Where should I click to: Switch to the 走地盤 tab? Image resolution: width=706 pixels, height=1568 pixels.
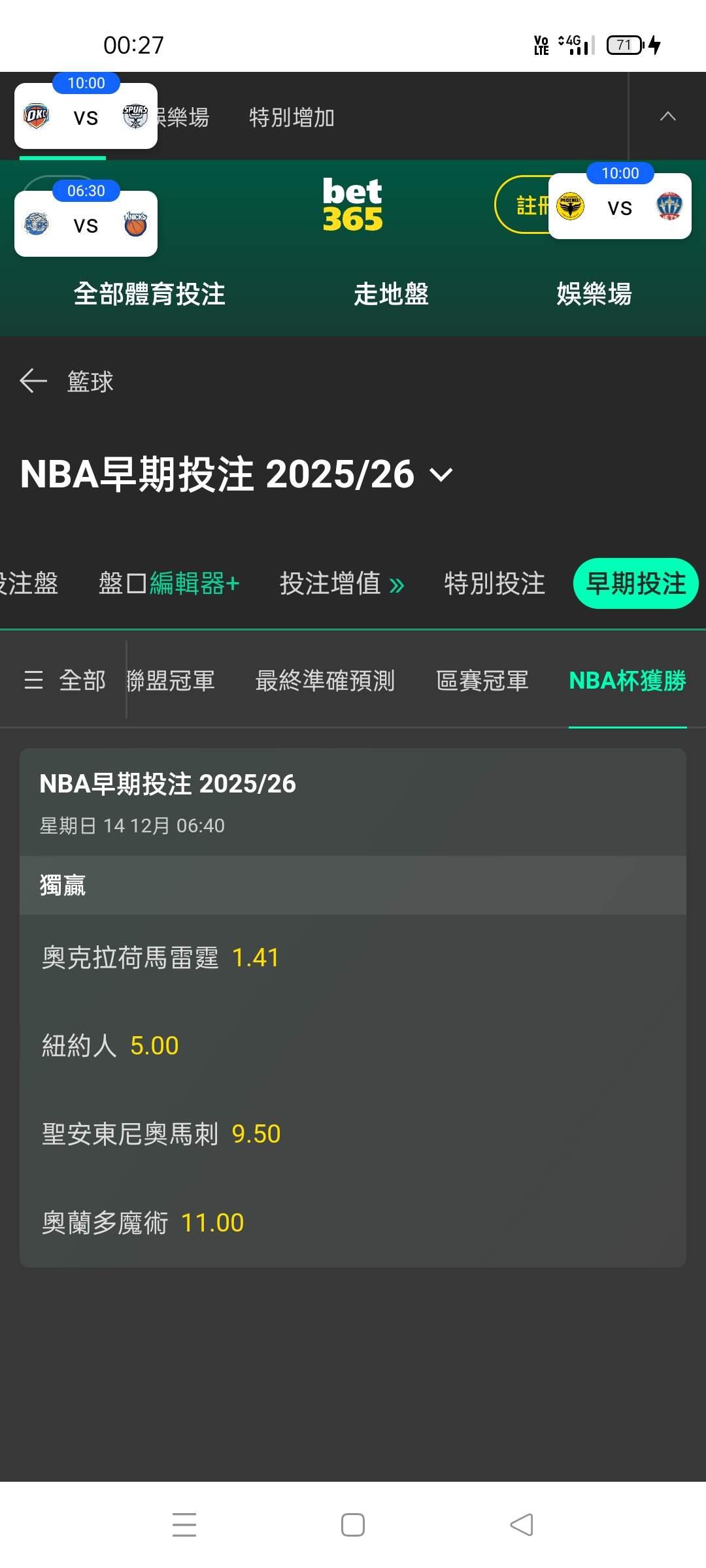coord(391,294)
